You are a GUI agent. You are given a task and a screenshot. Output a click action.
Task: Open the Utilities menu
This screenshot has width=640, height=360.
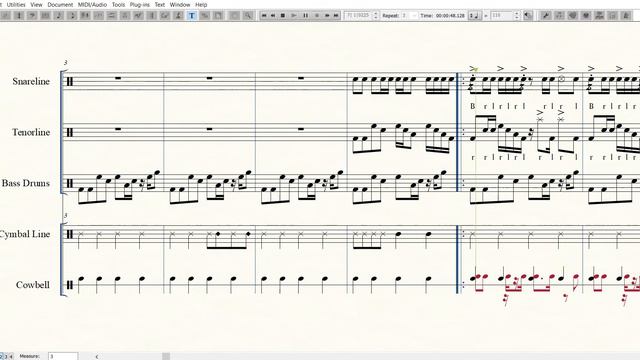coord(16,4)
